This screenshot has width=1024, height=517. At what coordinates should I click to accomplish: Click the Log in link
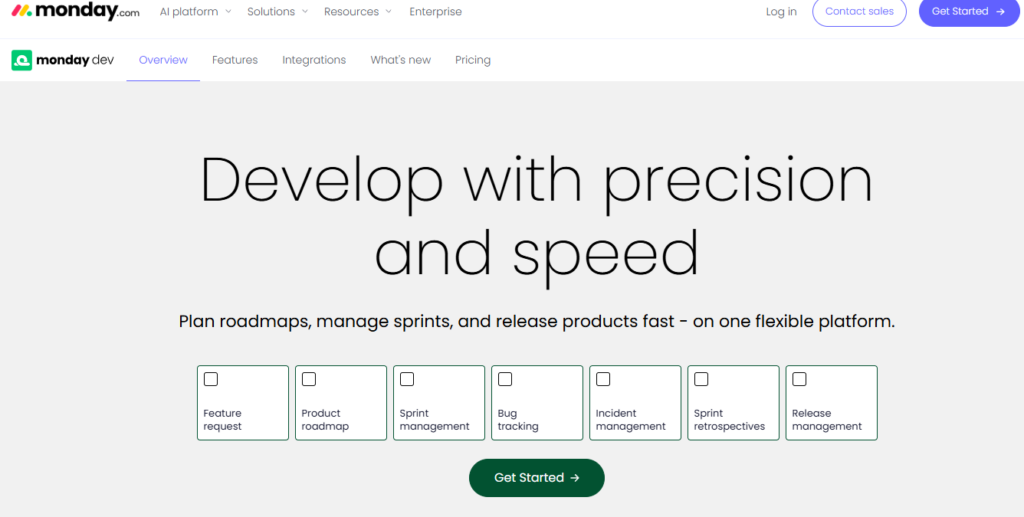[781, 12]
